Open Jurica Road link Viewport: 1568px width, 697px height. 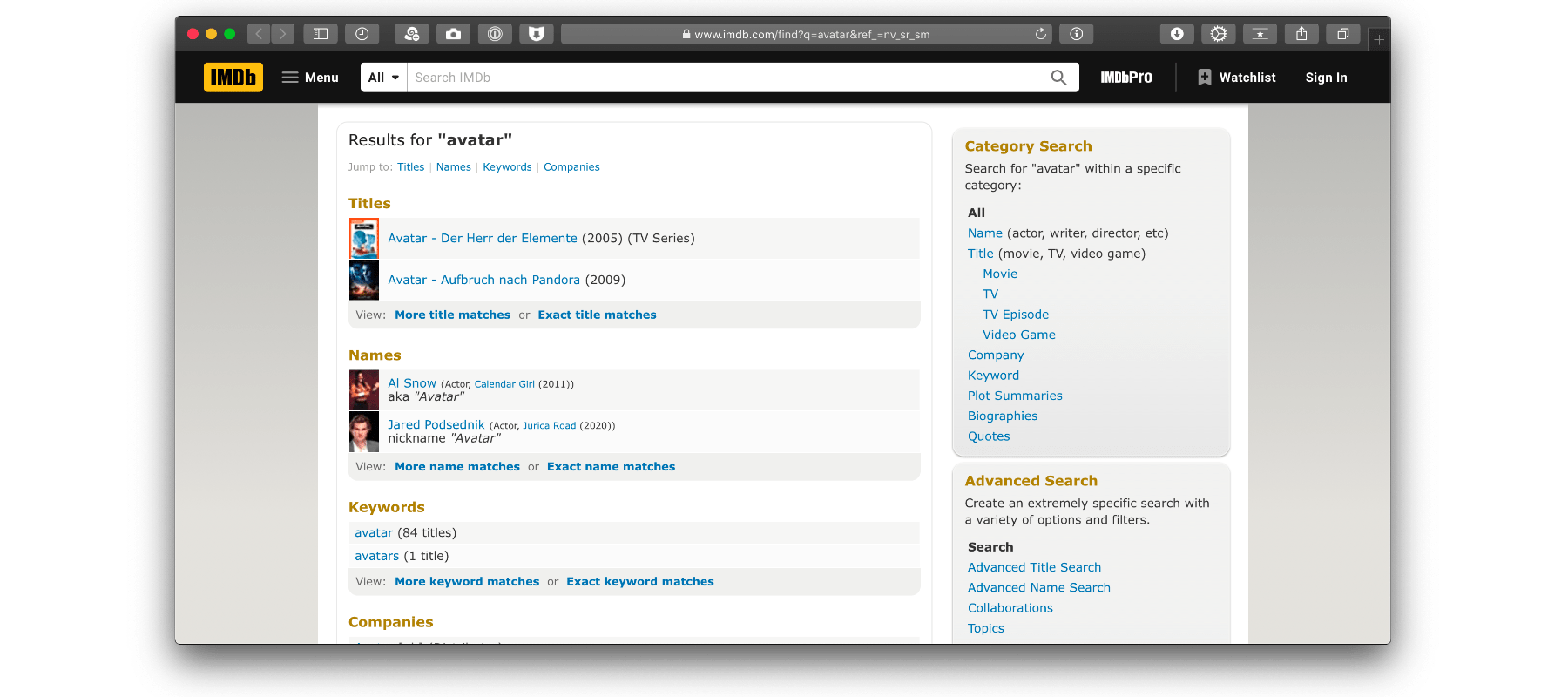[550, 426]
